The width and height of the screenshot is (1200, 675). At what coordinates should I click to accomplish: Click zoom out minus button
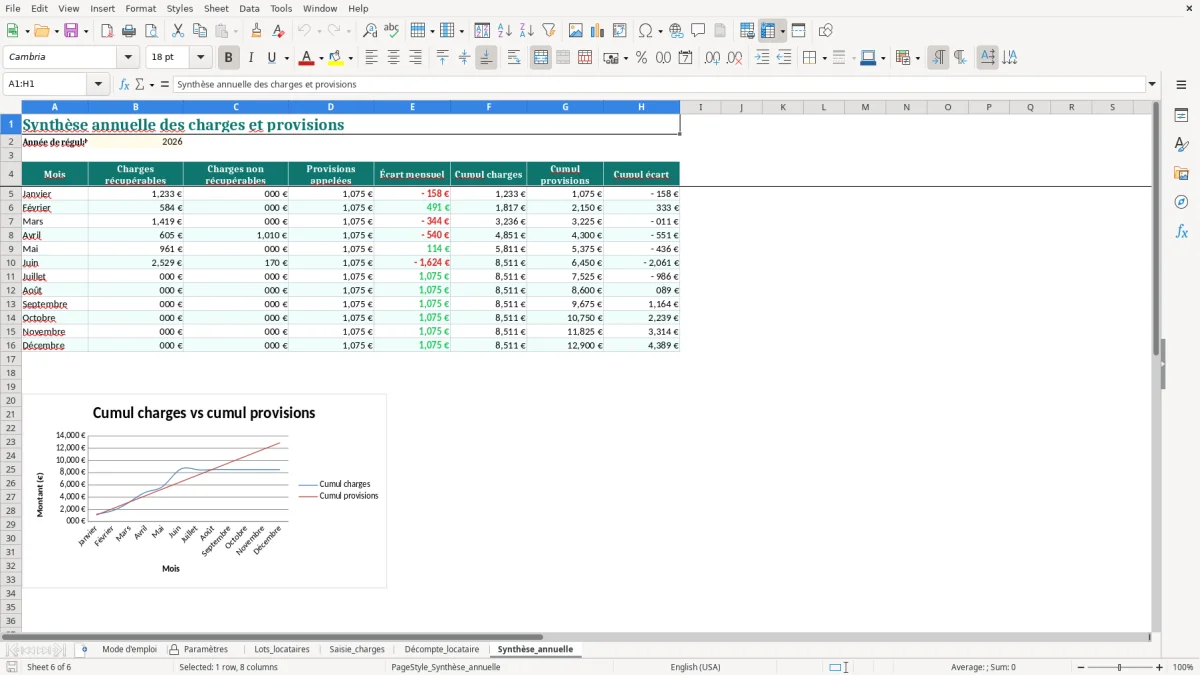pyautogui.click(x=1080, y=667)
